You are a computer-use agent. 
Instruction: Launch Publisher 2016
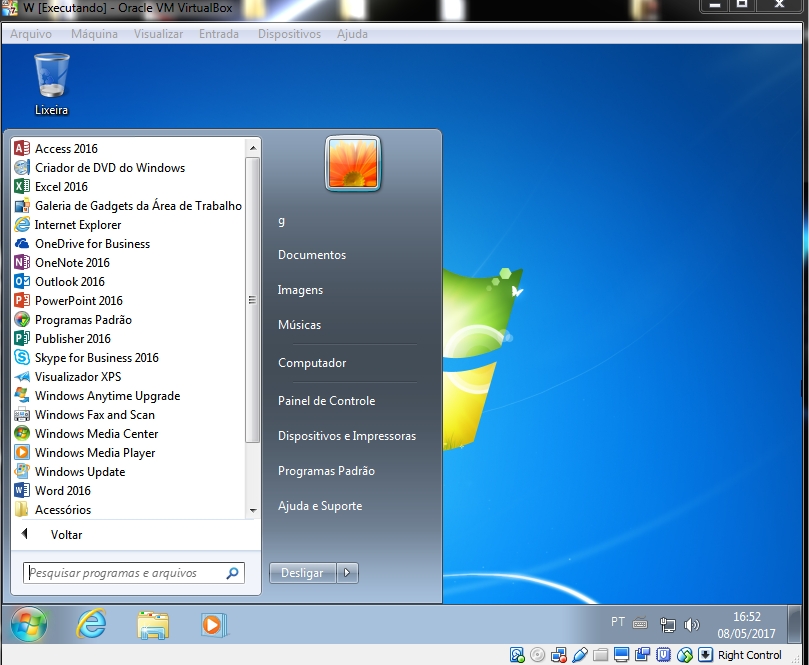62,339
